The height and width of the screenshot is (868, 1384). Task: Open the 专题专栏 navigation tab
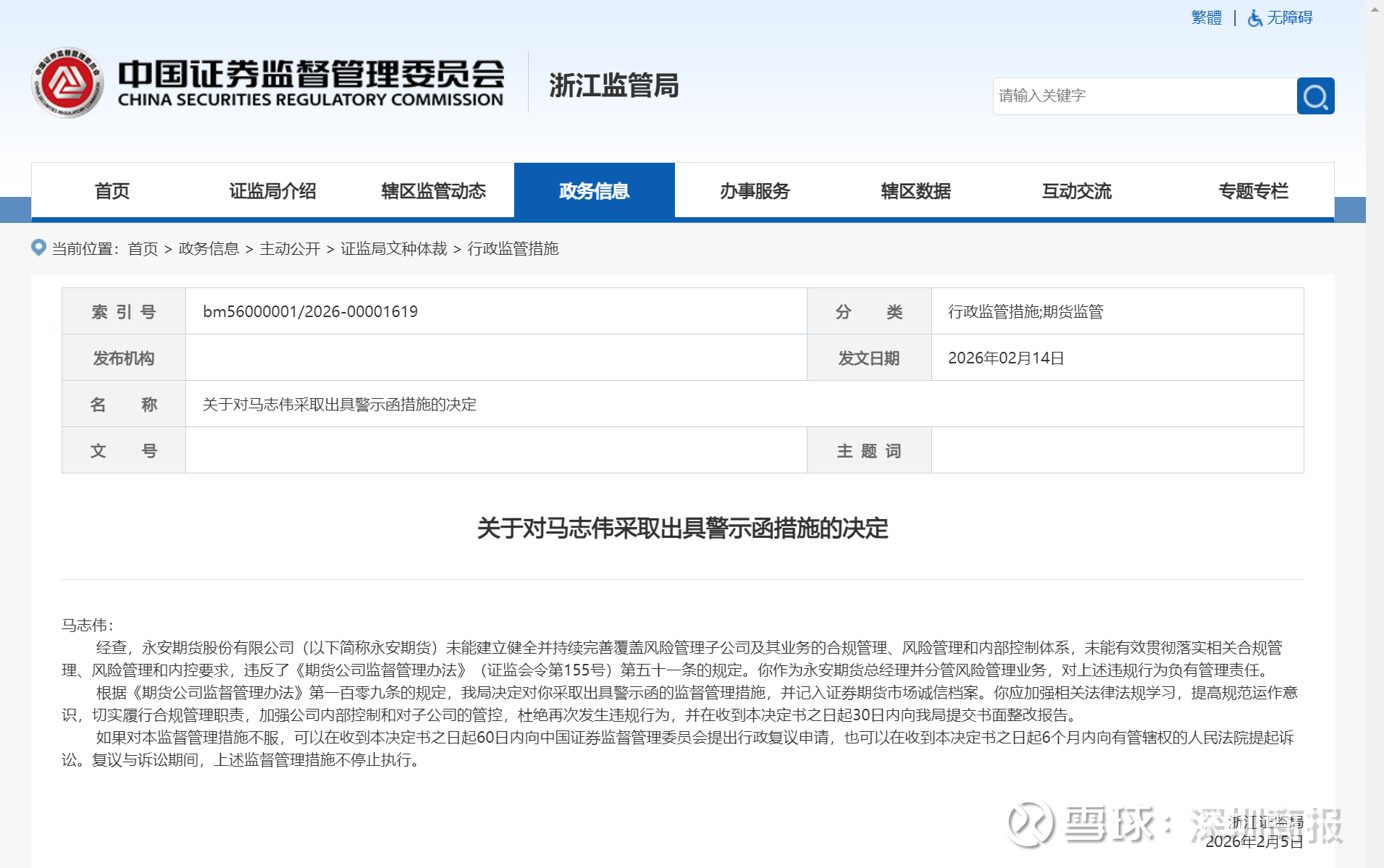tap(1253, 191)
